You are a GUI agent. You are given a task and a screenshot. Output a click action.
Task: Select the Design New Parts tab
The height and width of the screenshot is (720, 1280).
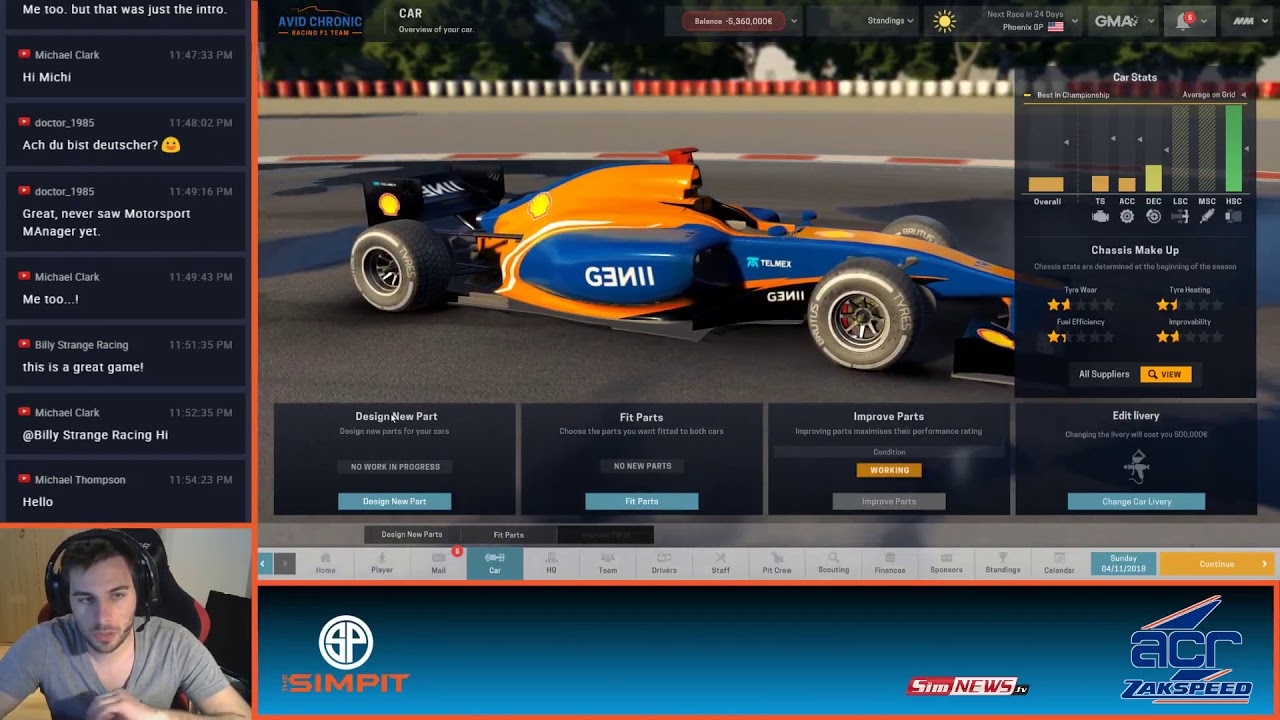click(411, 535)
